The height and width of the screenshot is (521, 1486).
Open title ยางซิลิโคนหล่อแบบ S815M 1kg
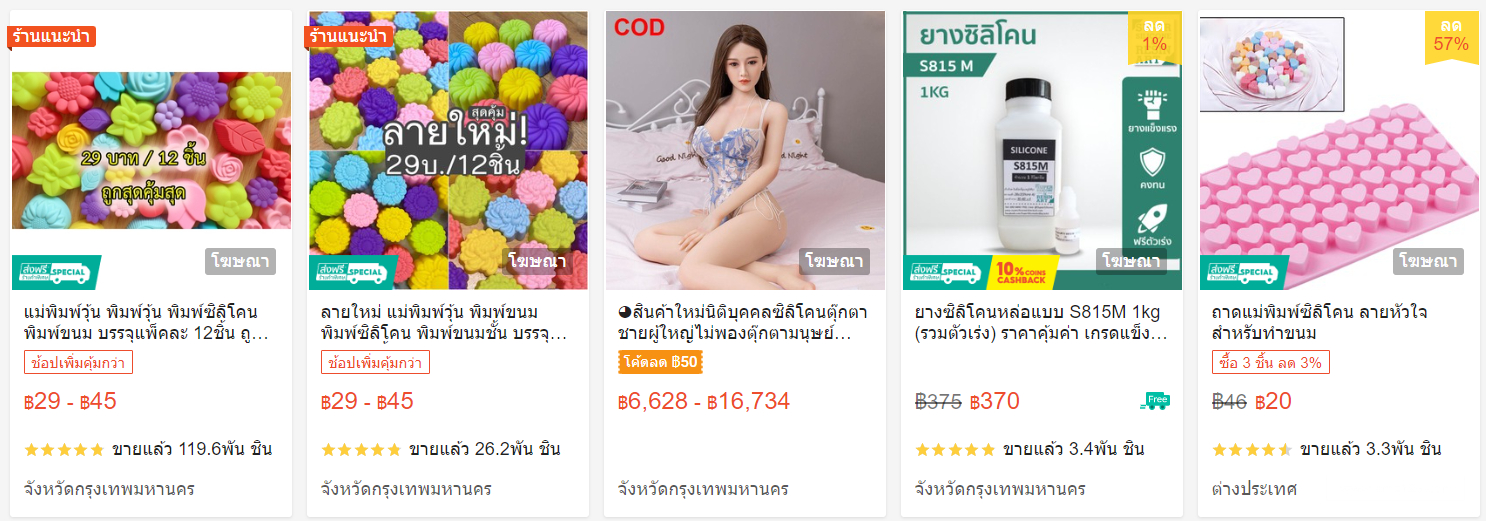1041,322
